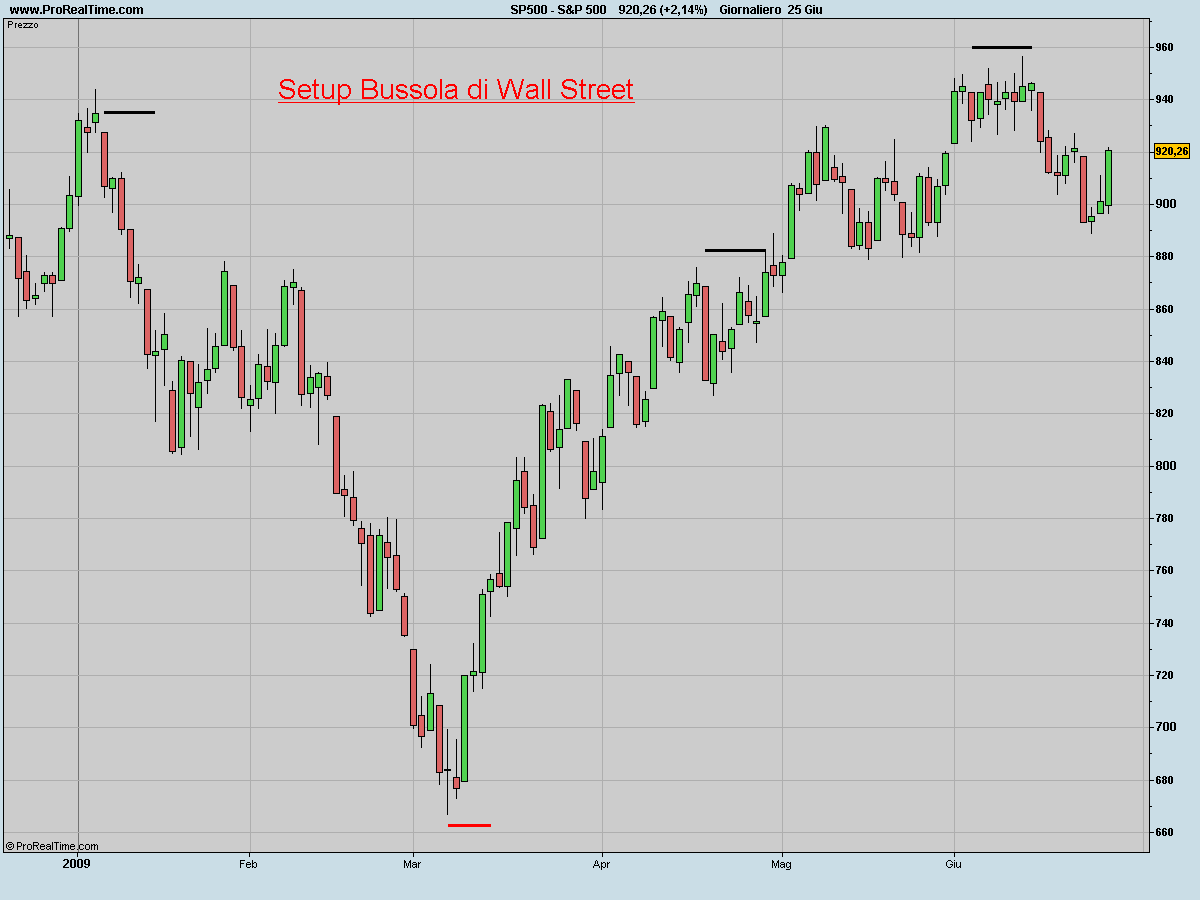Click the black line near the January high
Image resolution: width=1200 pixels, height=900 pixels.
point(129,112)
